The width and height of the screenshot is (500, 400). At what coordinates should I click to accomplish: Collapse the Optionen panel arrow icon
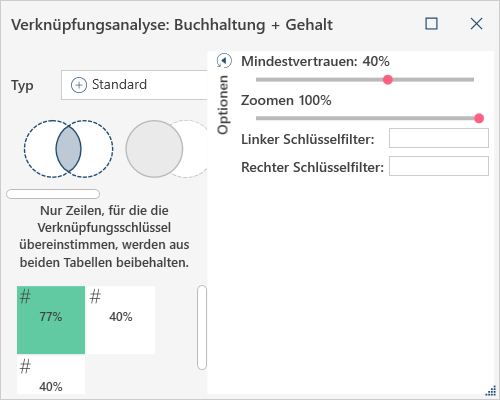click(224, 61)
